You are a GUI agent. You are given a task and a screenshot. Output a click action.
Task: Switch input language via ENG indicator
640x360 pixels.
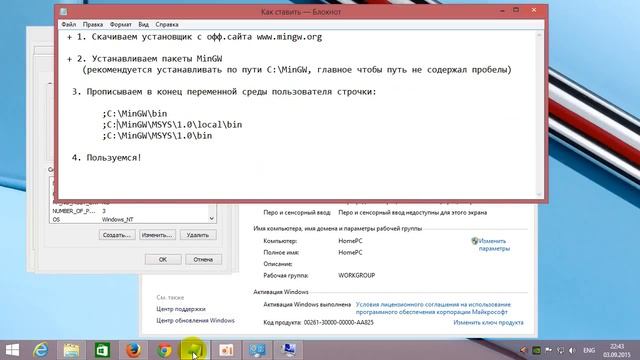coord(589,350)
